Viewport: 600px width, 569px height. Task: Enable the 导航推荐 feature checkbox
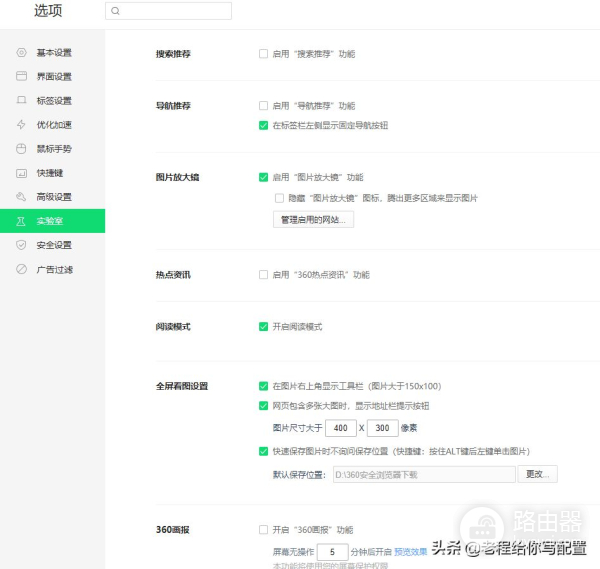tap(263, 105)
